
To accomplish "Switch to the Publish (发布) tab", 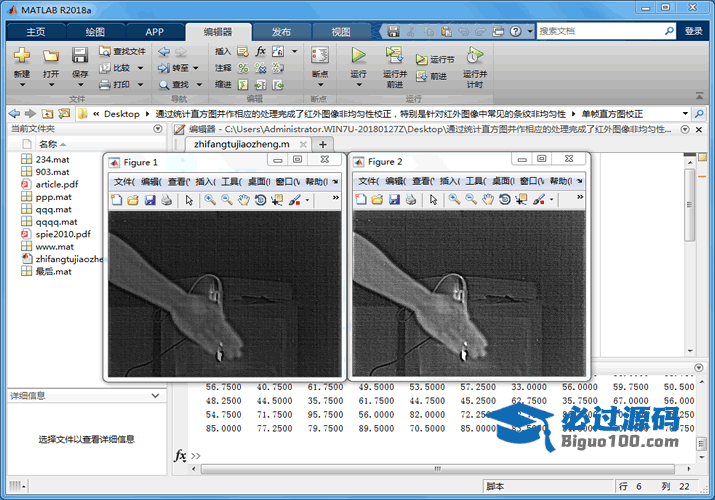I will click(281, 32).
